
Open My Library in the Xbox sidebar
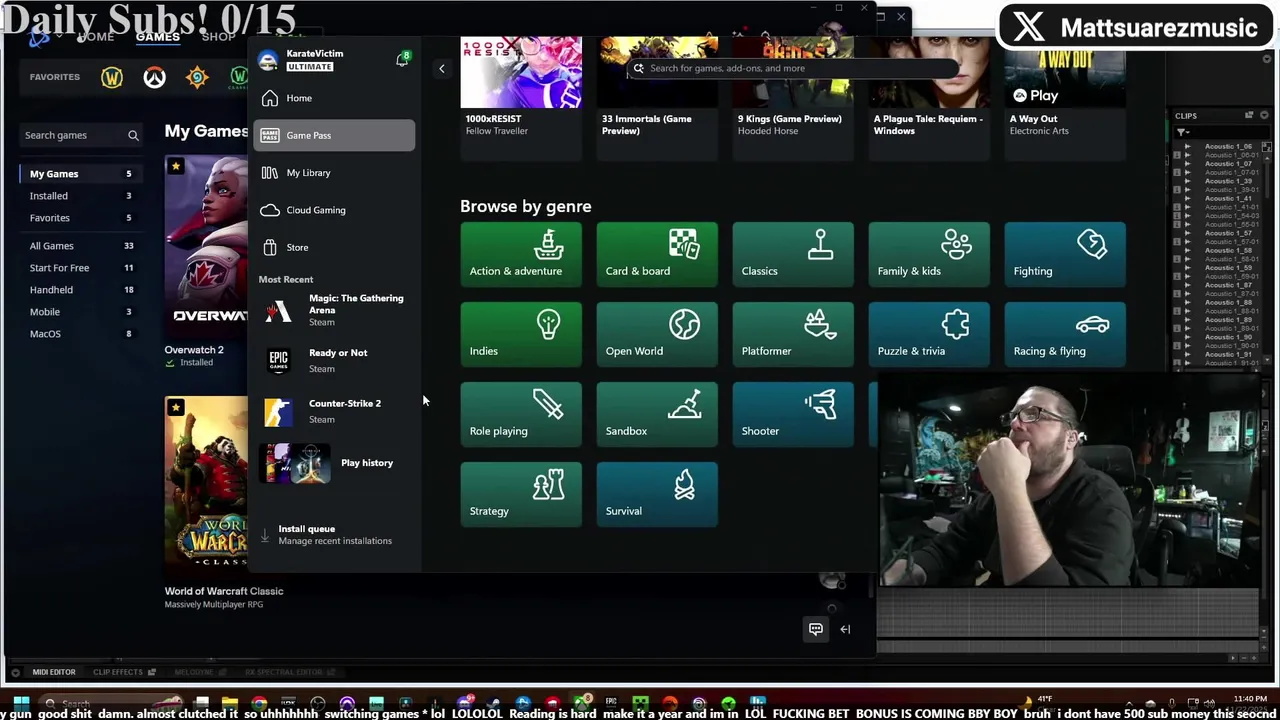(334, 173)
